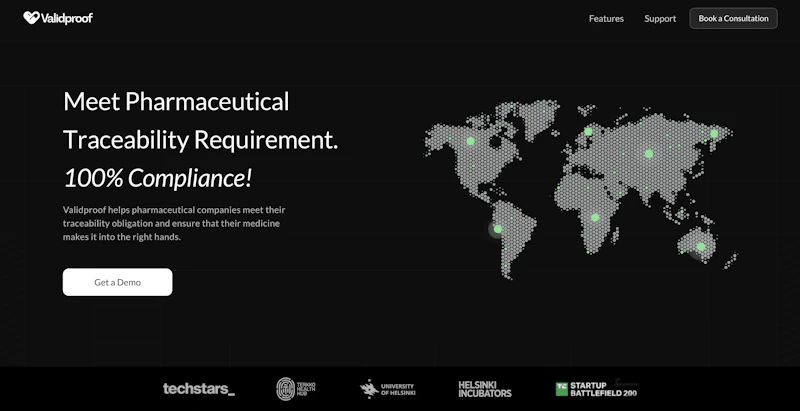The image size is (800, 411).
Task: Click the paragraph beginning 'Validproof helps pharmaceutical'
Action: click(174, 223)
